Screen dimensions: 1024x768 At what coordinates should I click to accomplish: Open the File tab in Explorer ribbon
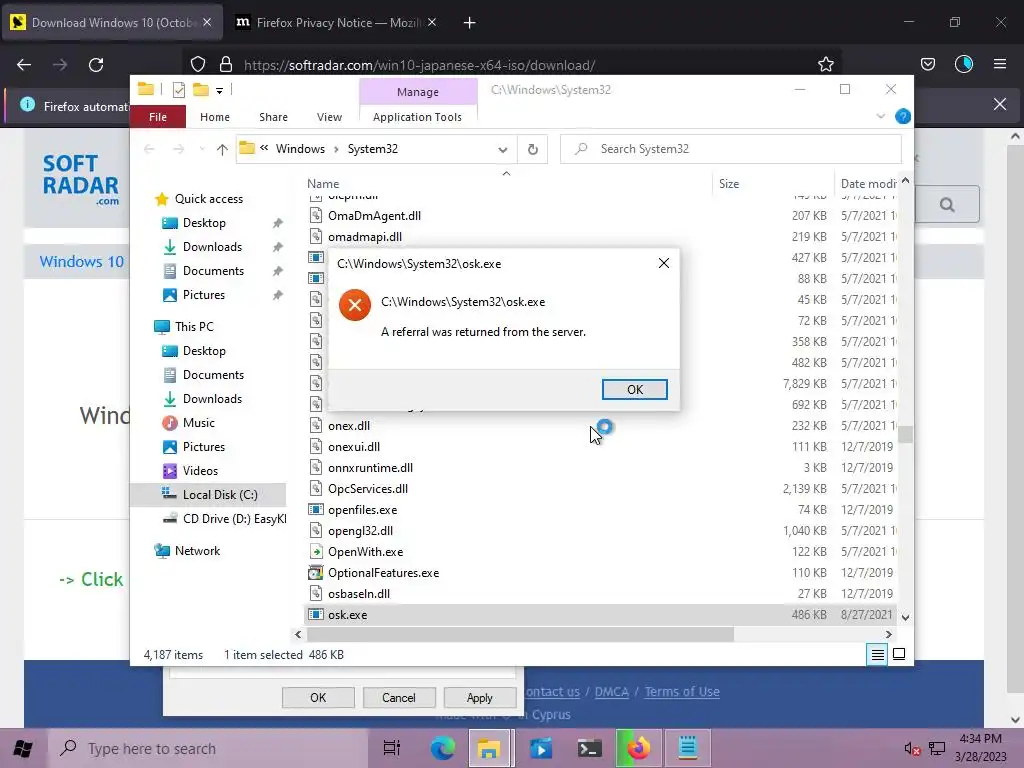pyautogui.click(x=157, y=117)
